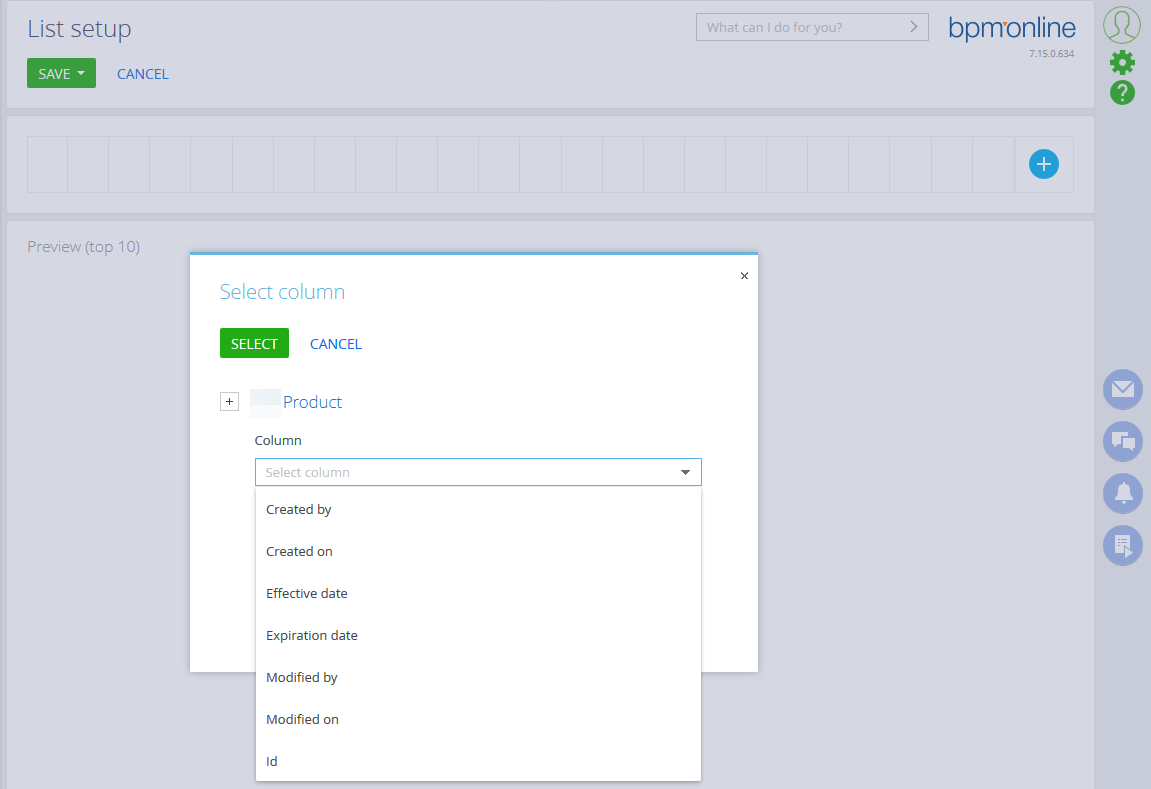Click the bpm'online logo

[1012, 29]
